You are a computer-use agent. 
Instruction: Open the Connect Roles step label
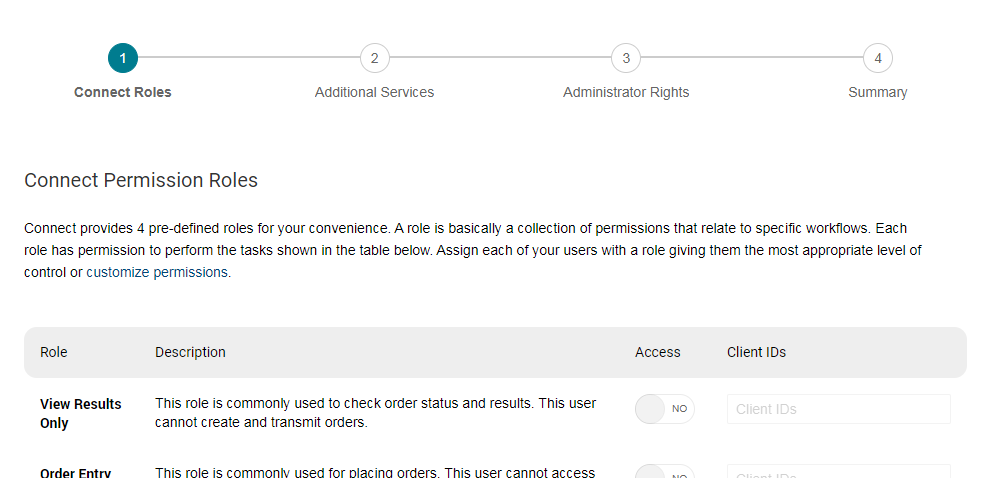[x=123, y=92]
